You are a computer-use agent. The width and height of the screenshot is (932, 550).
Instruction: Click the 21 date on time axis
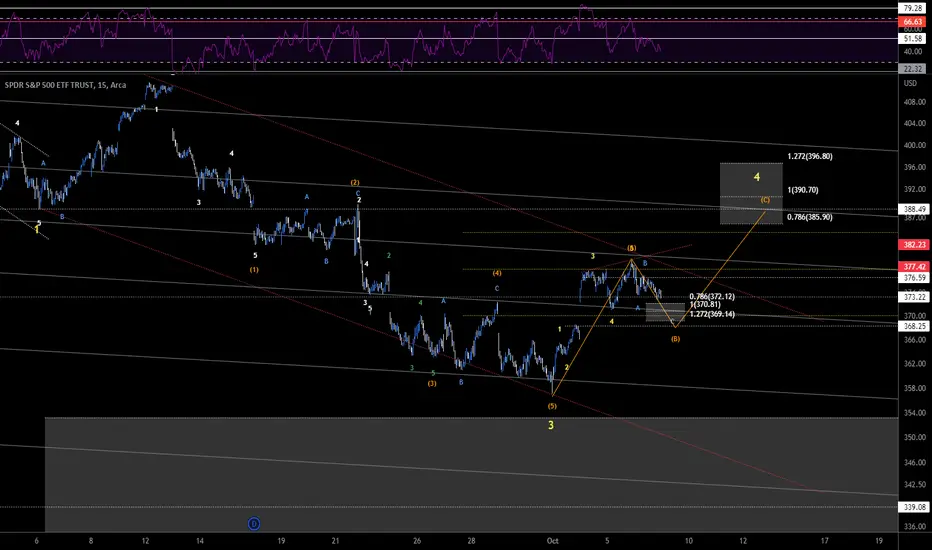pos(335,540)
